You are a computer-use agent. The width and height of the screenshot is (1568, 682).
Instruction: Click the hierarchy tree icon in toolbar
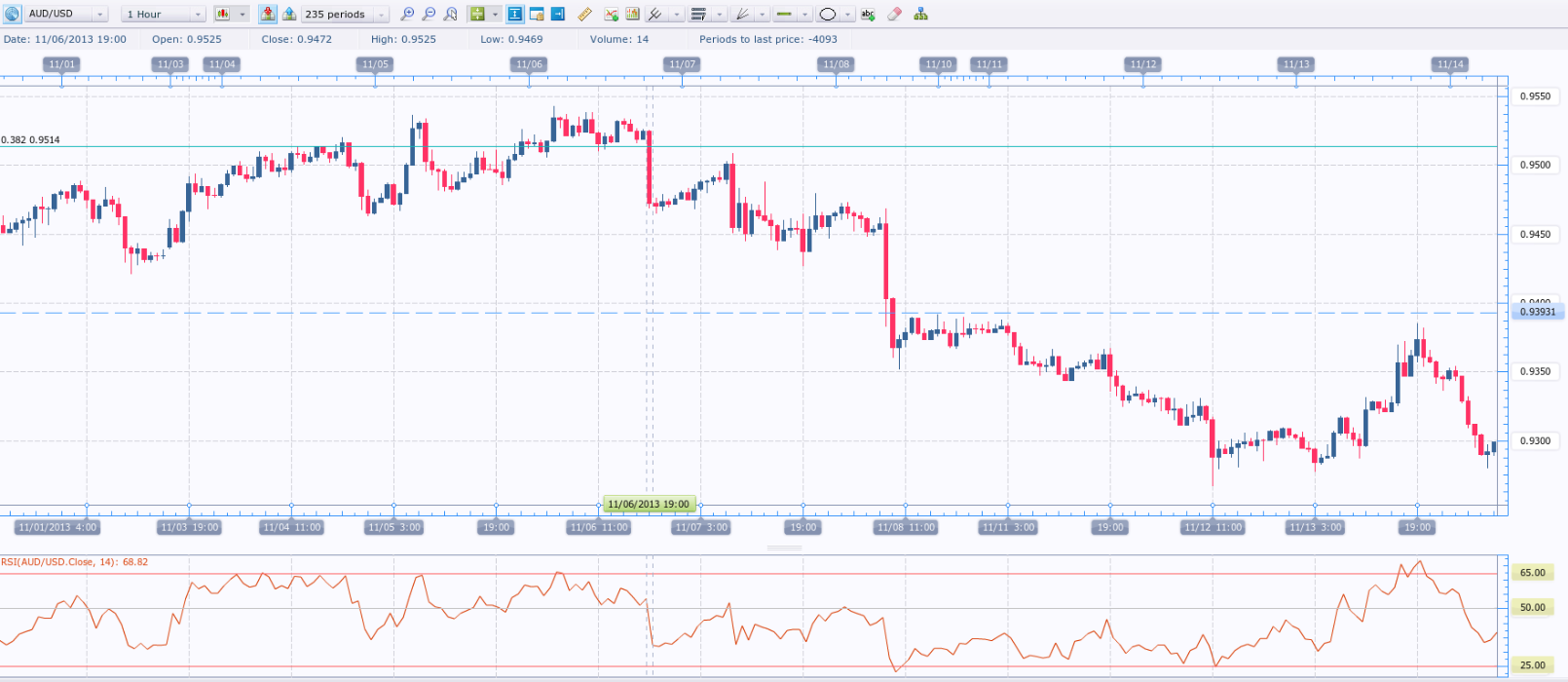point(920,14)
